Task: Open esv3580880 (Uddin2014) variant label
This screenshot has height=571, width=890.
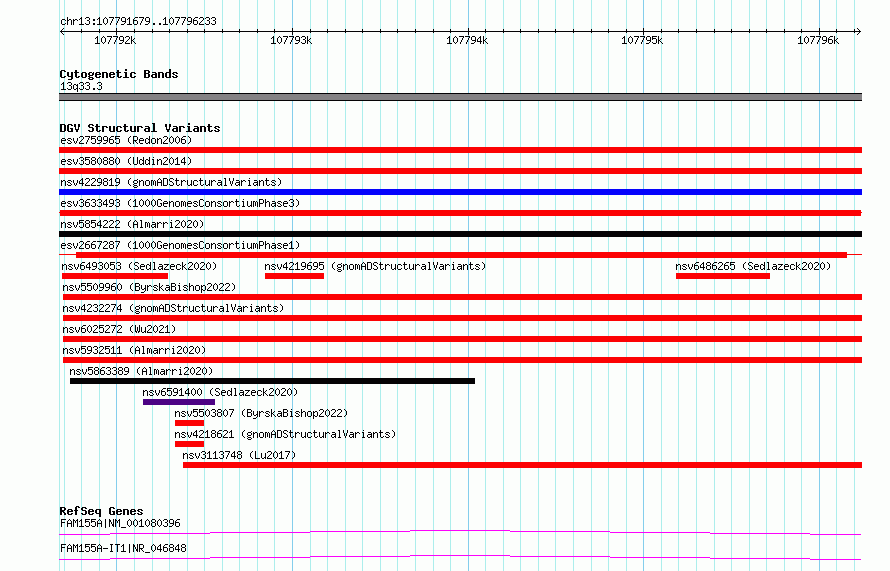Action: click(x=126, y=161)
